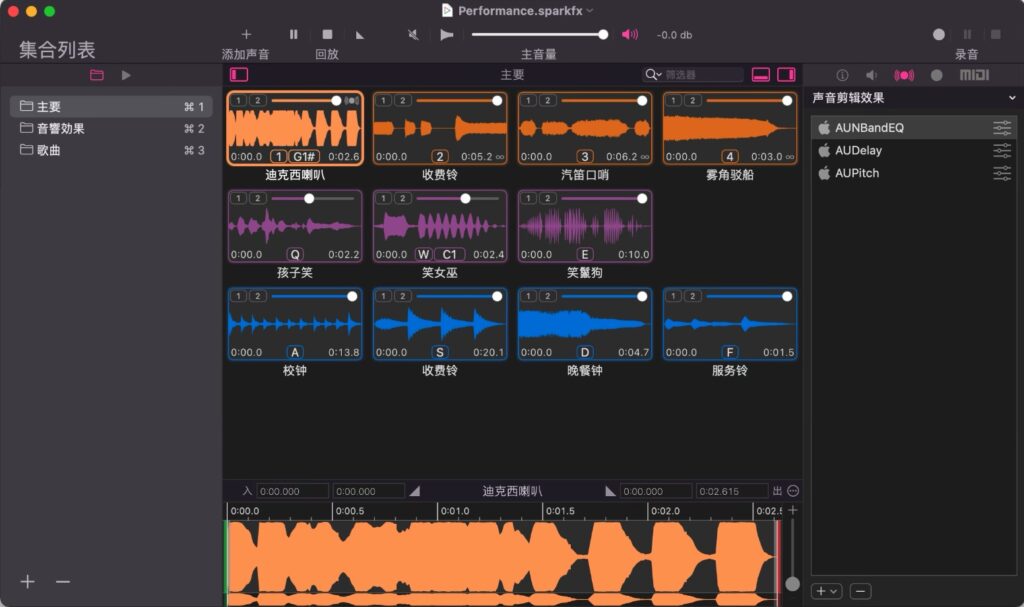
Task: Click the record circle under 录音
Action: click(938, 34)
